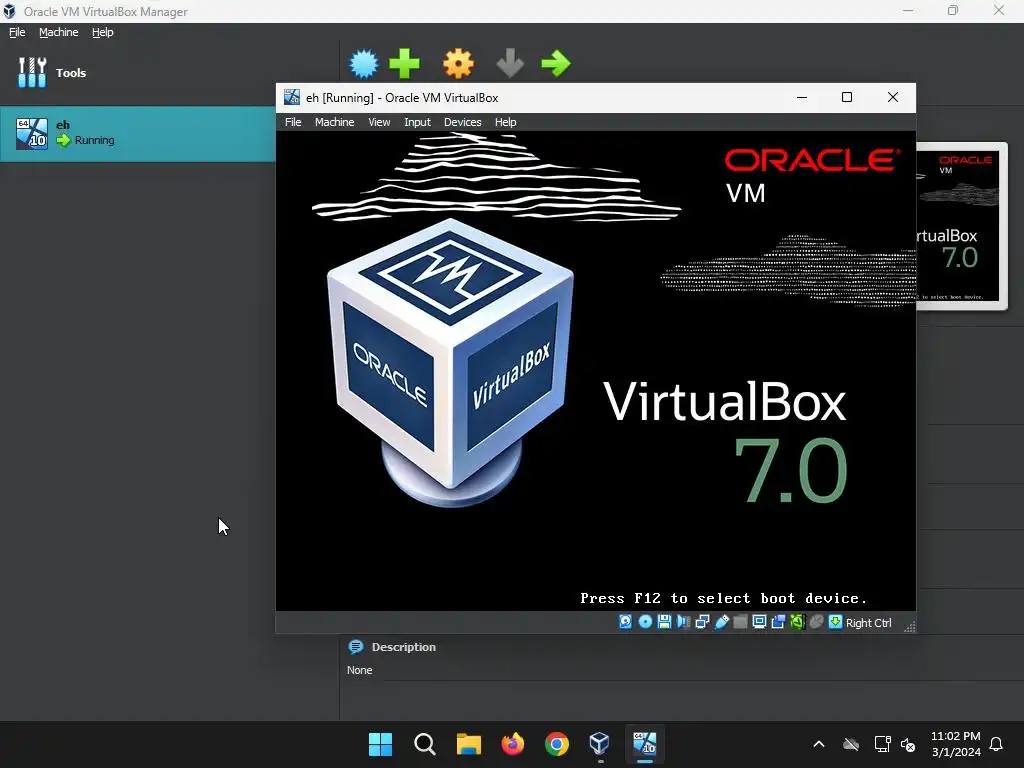Click the gray mouse integration indicator icon
This screenshot has width=1024, height=768.
[816, 622]
